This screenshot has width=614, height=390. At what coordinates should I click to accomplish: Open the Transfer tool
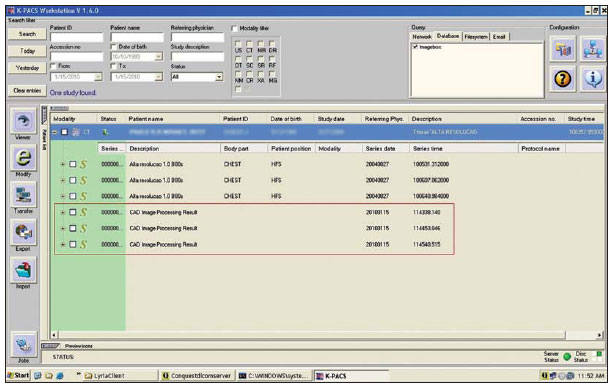tap(23, 195)
